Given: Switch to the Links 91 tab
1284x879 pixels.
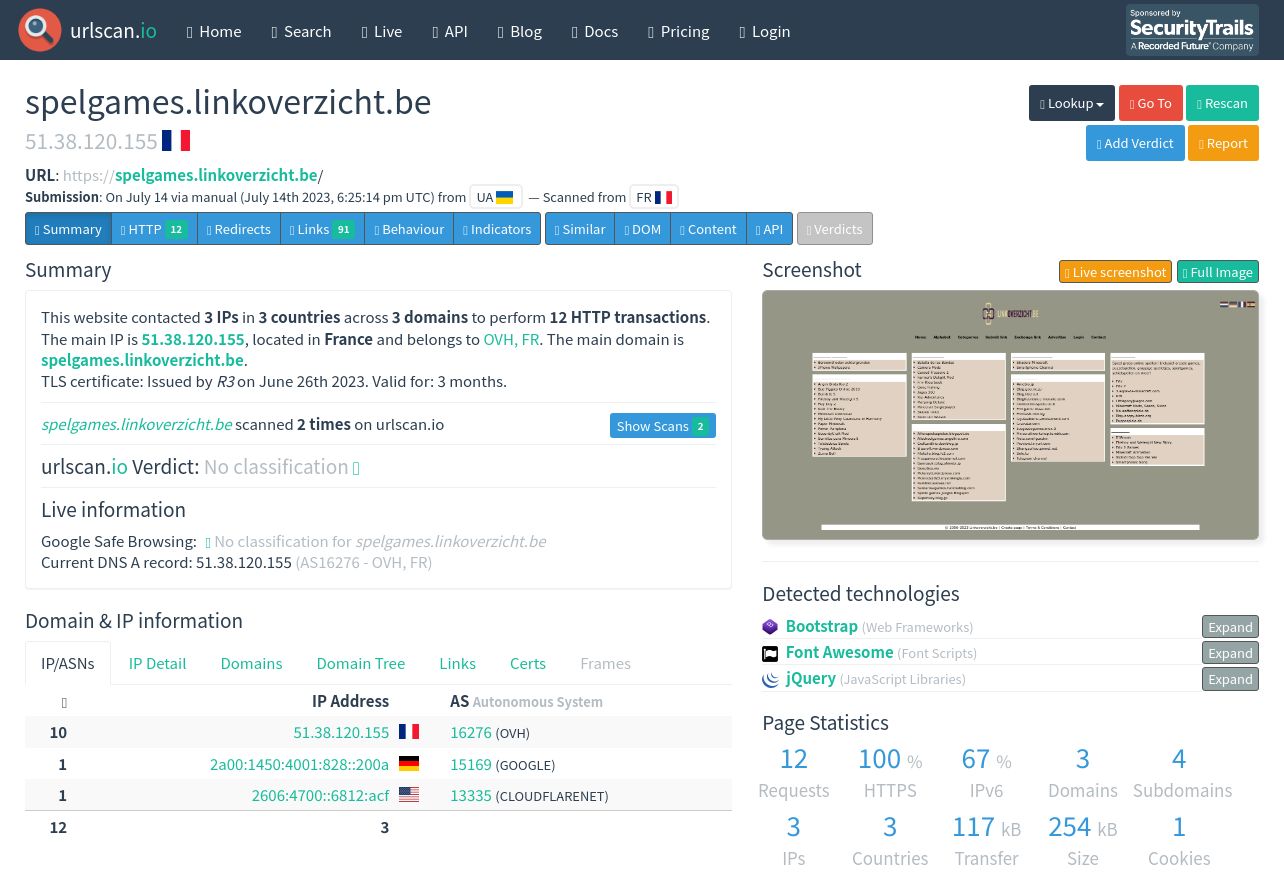Looking at the screenshot, I should [x=322, y=228].
